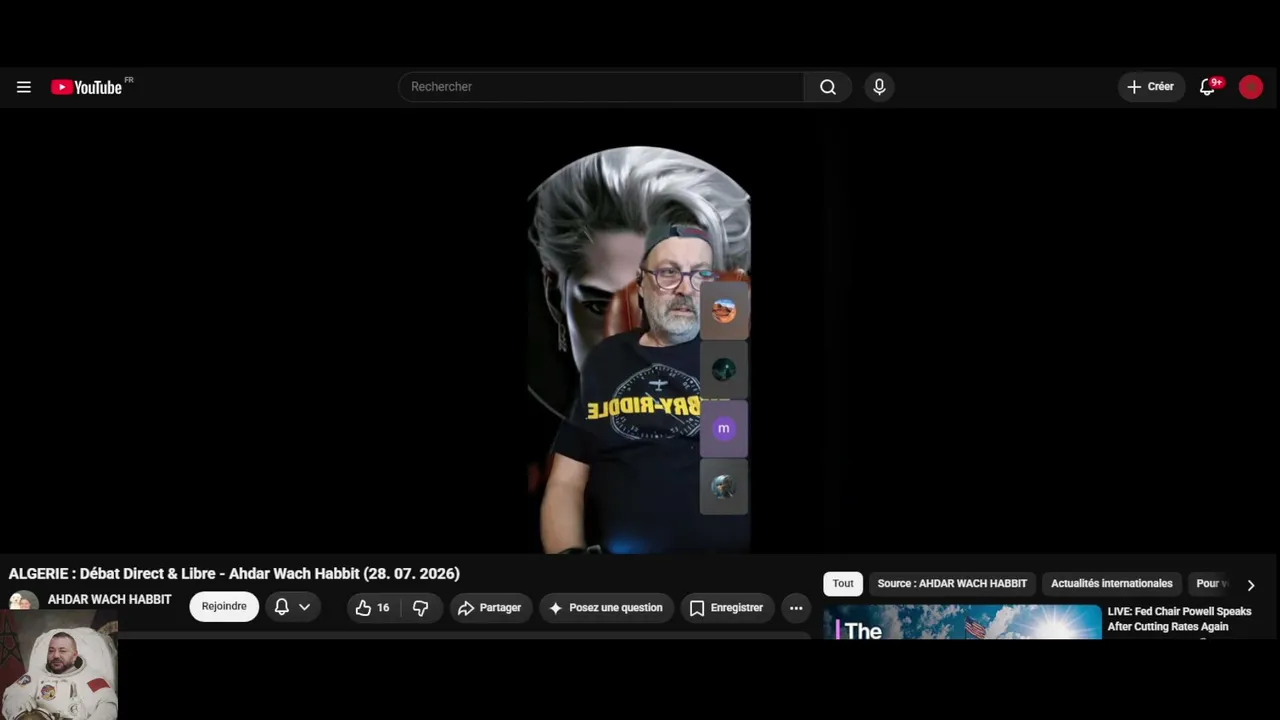Click the Partager share button
This screenshot has height=720, width=1280.
(489, 608)
